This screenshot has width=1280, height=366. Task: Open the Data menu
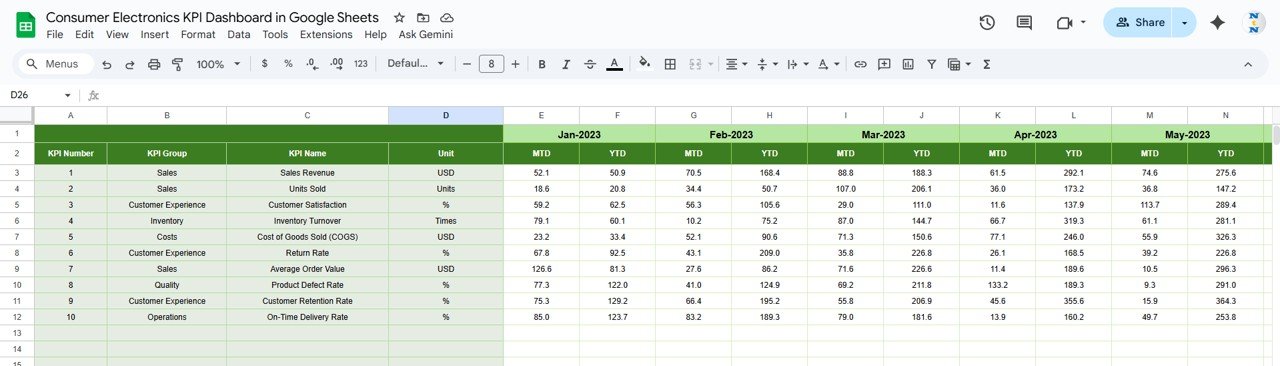click(239, 34)
